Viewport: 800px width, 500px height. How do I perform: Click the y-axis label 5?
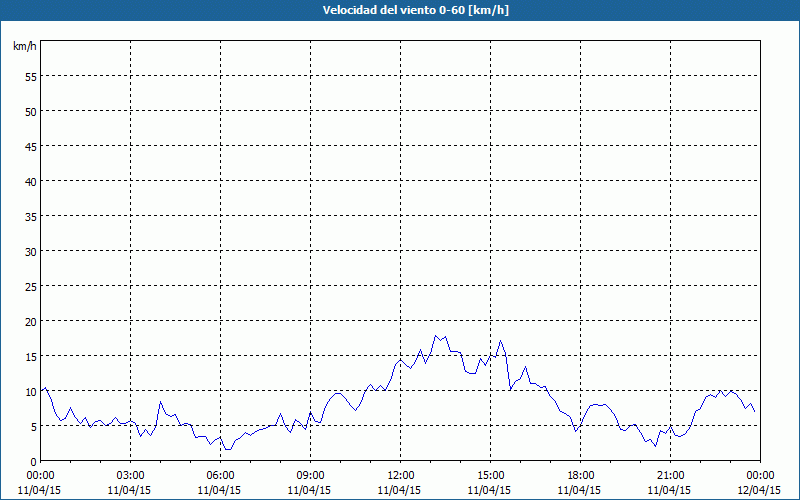(x=34, y=426)
